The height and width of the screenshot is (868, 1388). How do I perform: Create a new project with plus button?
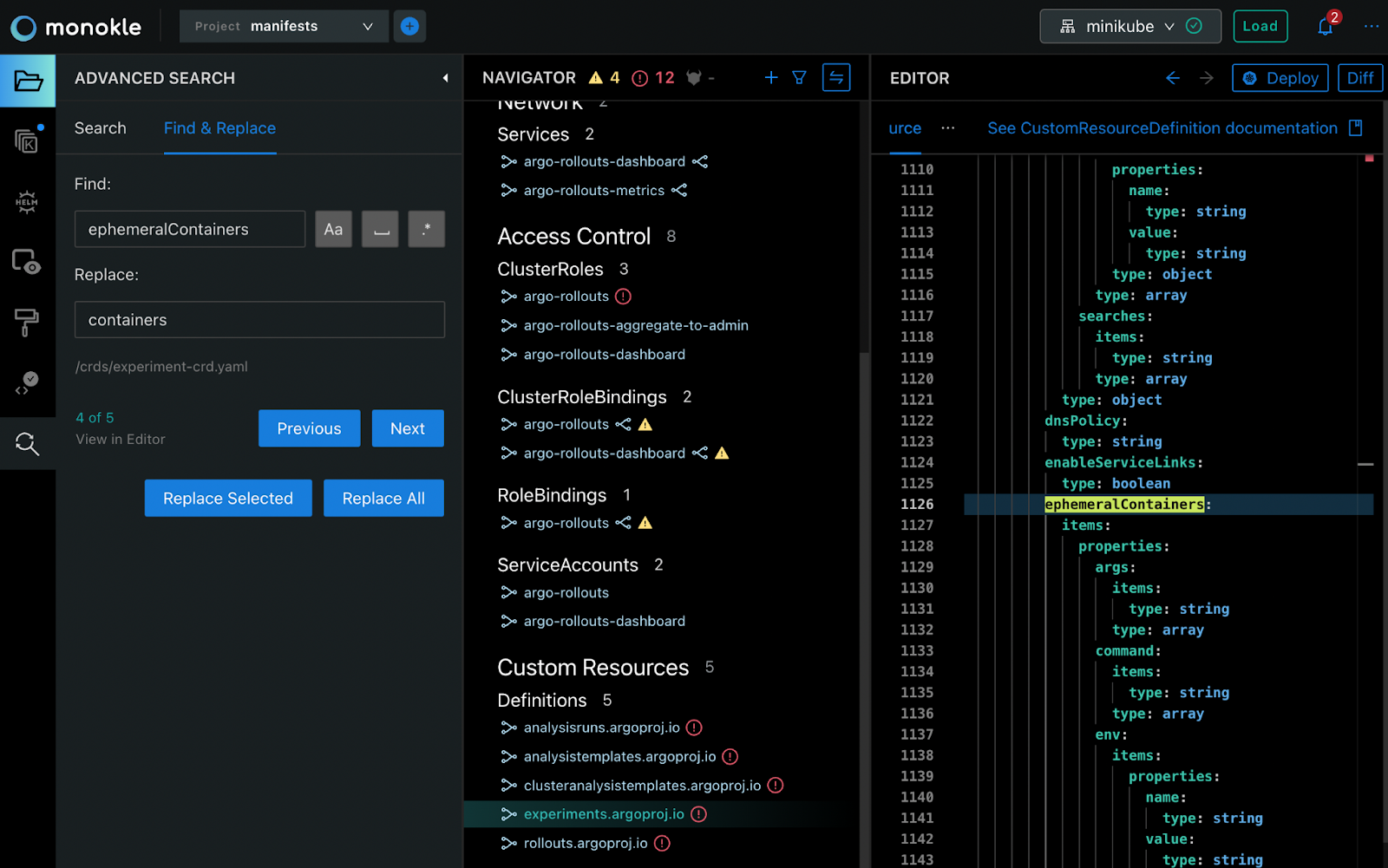409,26
